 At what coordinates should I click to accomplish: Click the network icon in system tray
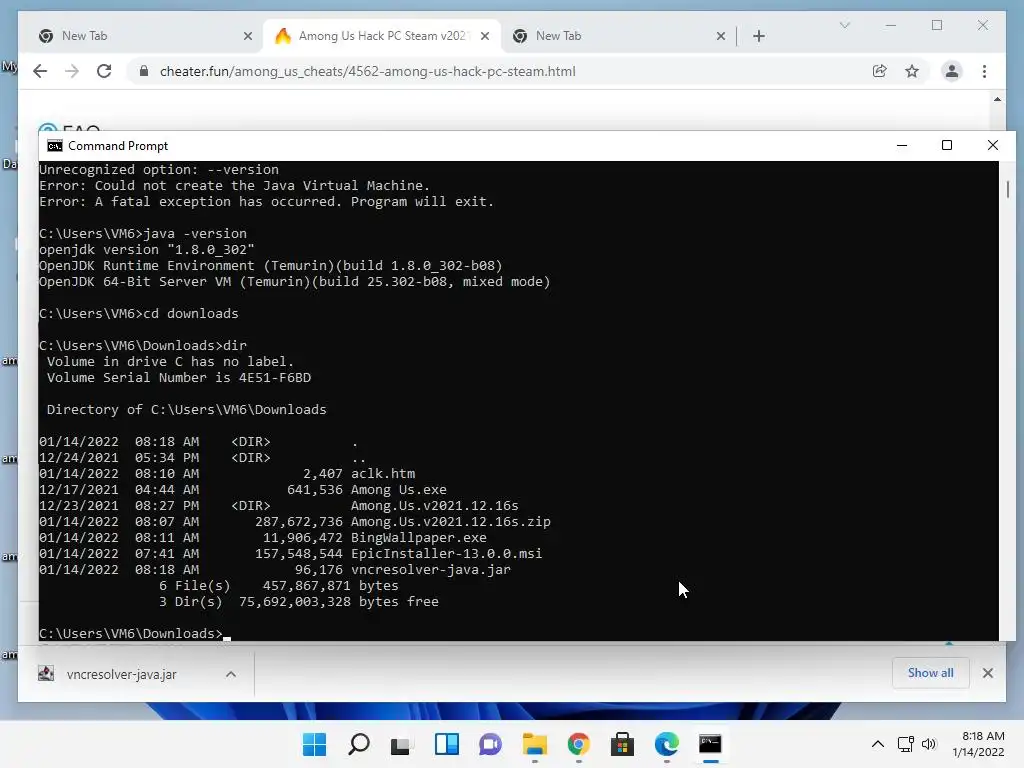pyautogui.click(x=905, y=744)
